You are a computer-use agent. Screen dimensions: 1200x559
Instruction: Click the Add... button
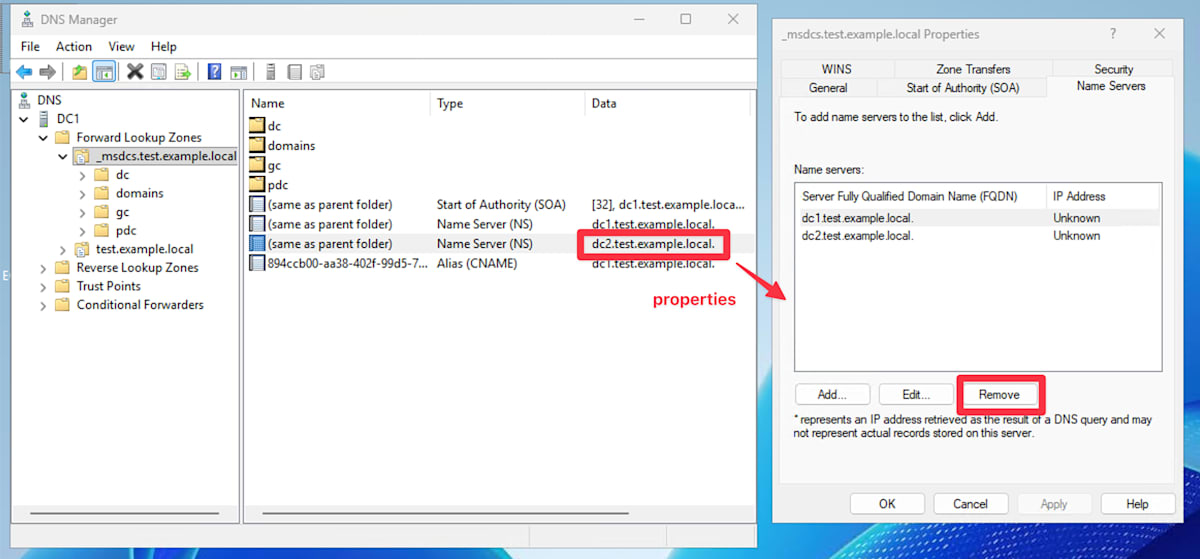pos(833,394)
